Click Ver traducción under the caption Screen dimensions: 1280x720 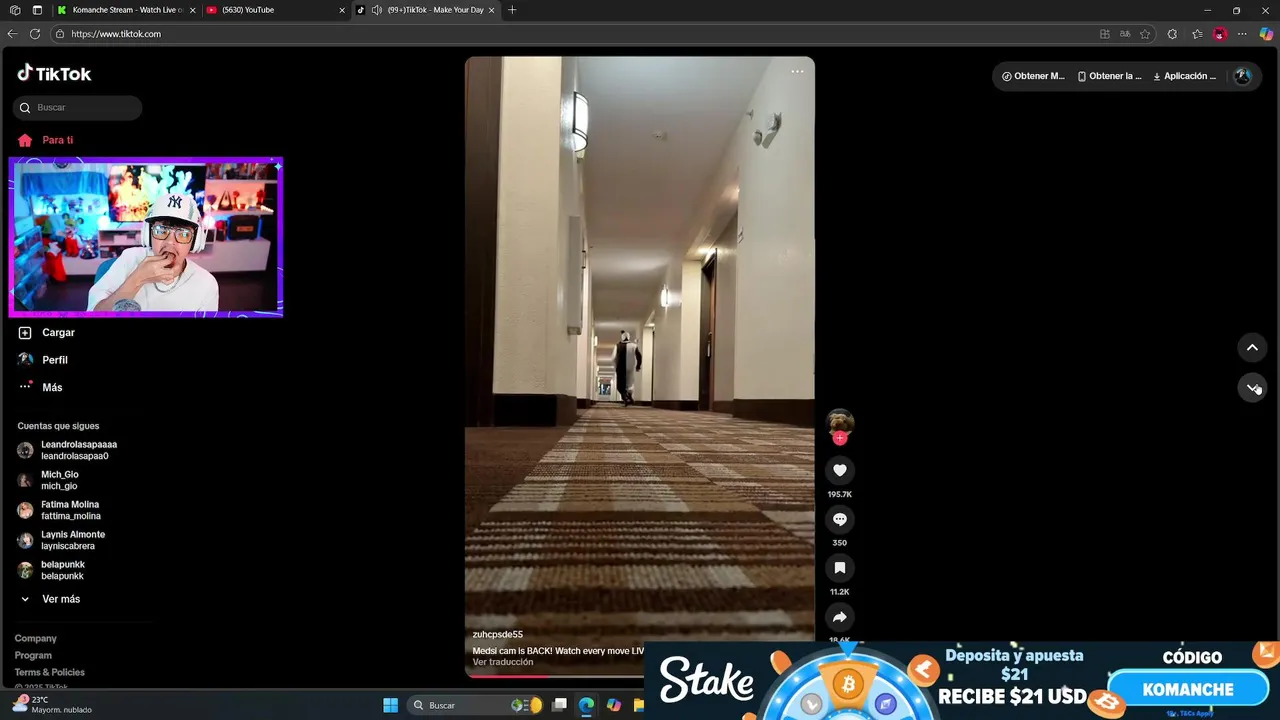(503, 662)
